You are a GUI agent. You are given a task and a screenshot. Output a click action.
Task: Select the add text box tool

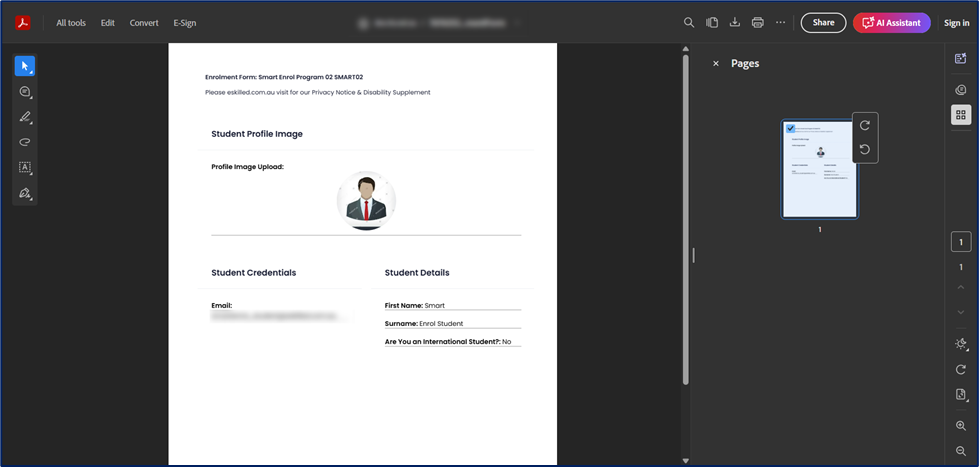tap(25, 167)
